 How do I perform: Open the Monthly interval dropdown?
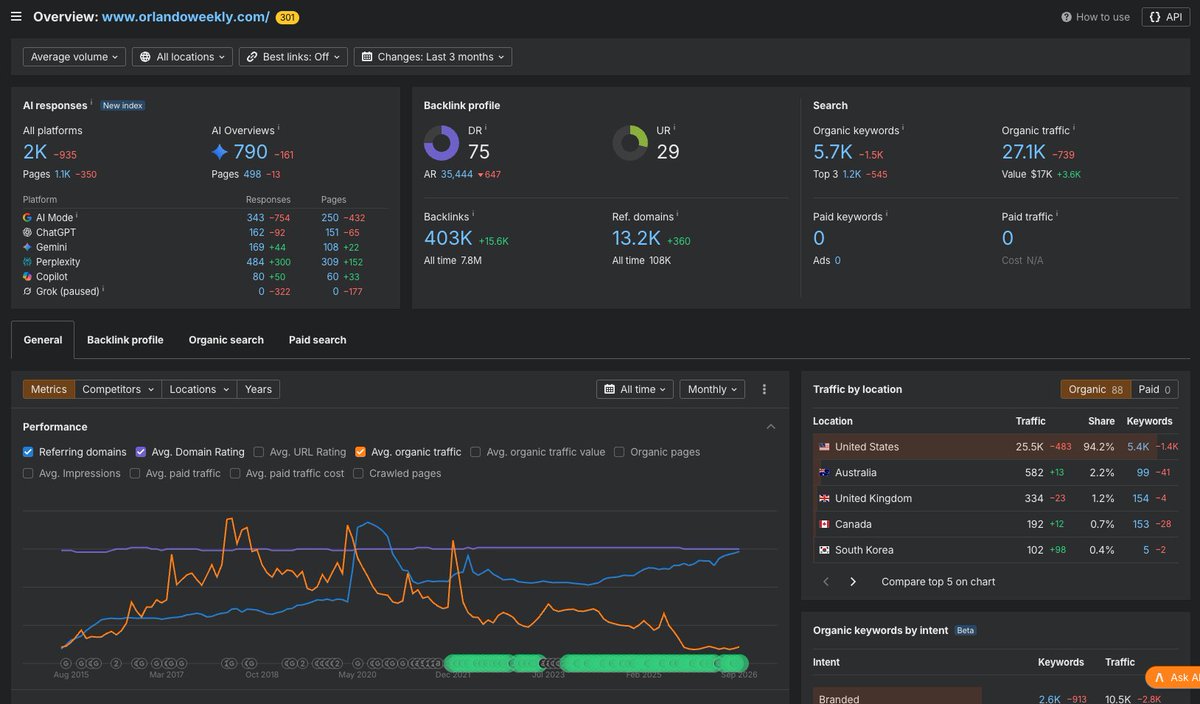click(713, 389)
